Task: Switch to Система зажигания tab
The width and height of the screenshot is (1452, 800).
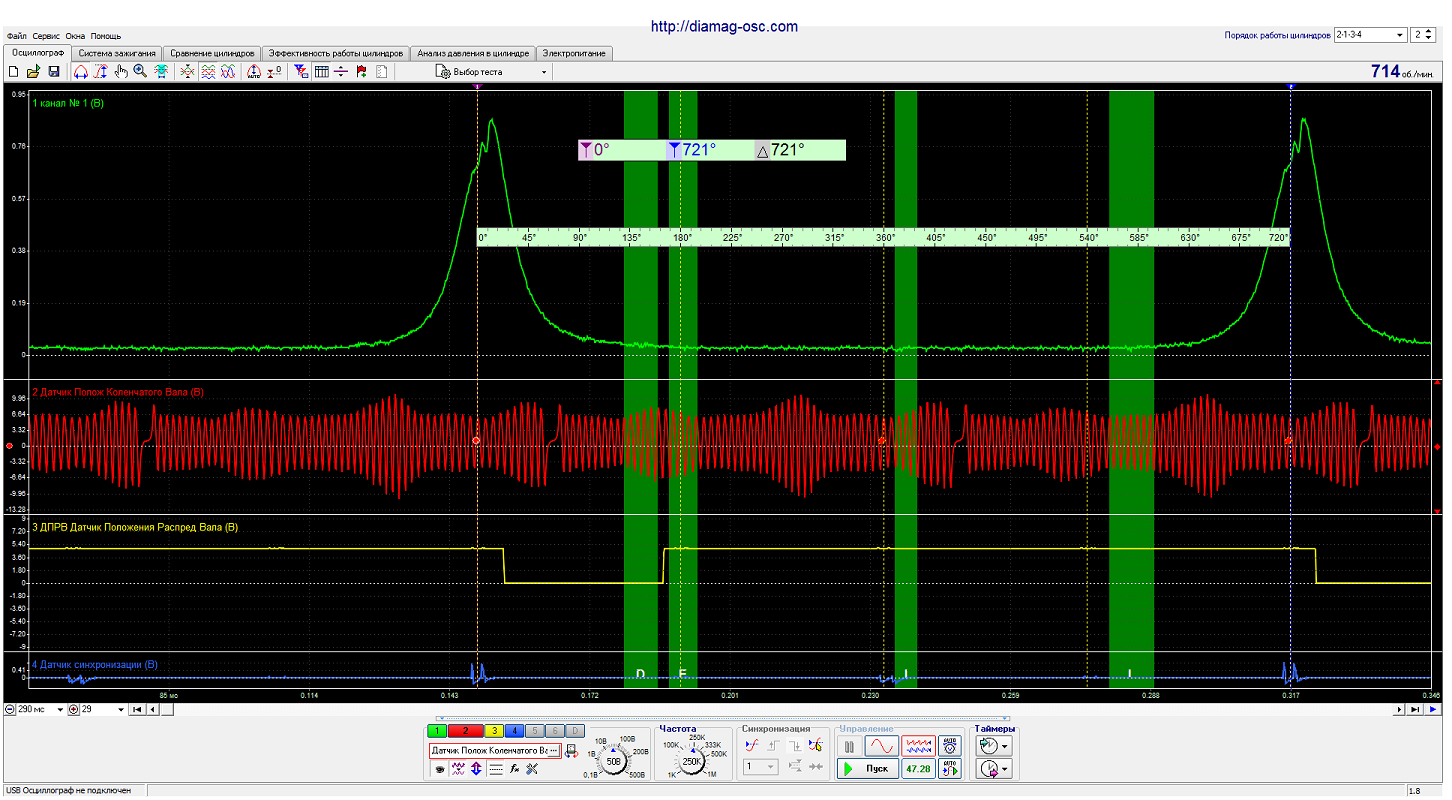Action: [117, 53]
